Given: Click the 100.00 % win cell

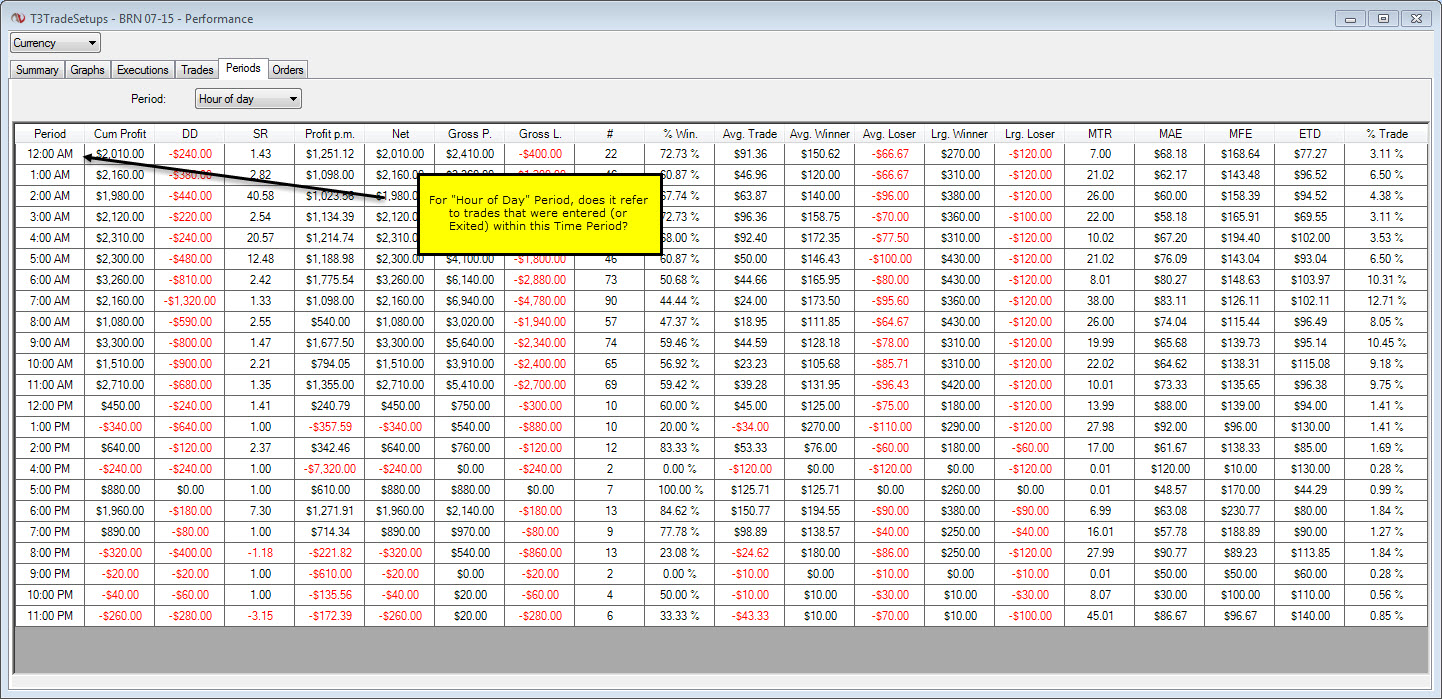Looking at the screenshot, I should 680,490.
